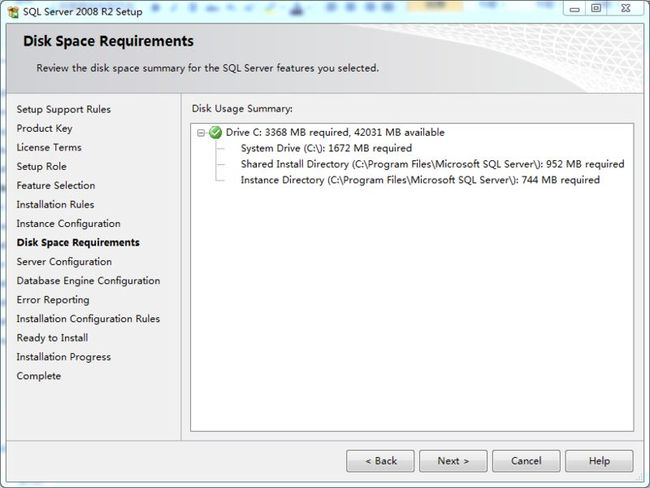Select the Error Reporting step
650x488 pixels.
click(53, 300)
